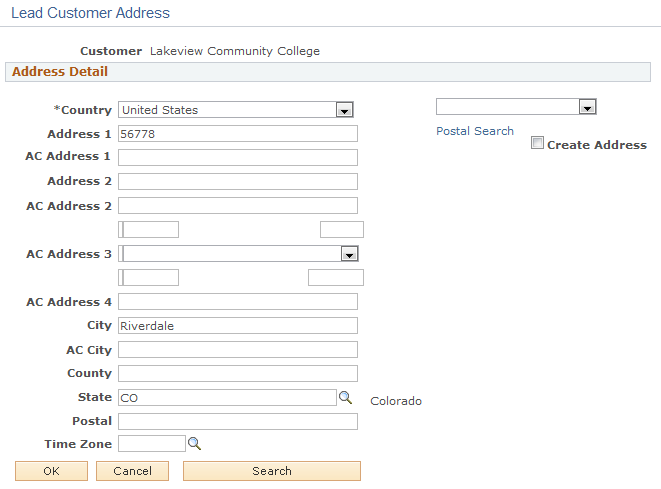The width and height of the screenshot is (661, 489).
Task: Click the City field containing Riverdale
Action: [x=237, y=326]
